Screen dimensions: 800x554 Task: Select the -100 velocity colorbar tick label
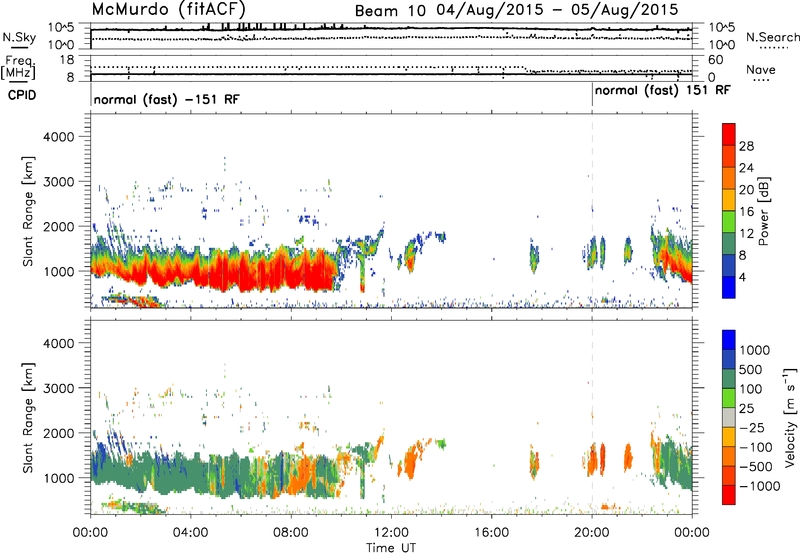[755, 447]
